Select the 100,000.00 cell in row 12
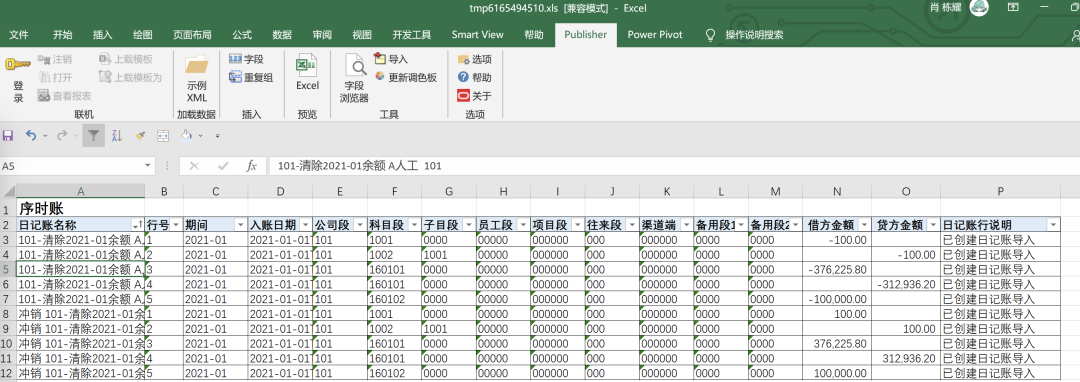Screen dimensions: 1080x382 (x=836, y=373)
